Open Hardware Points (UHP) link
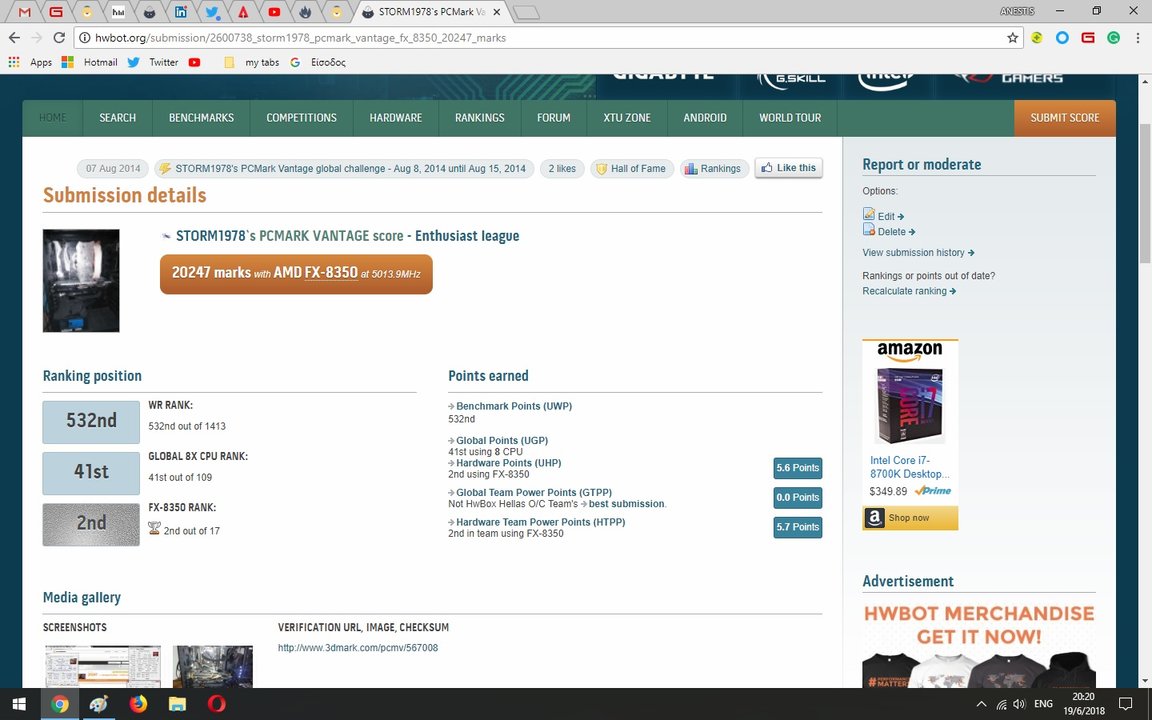1152x720 pixels. pos(508,463)
